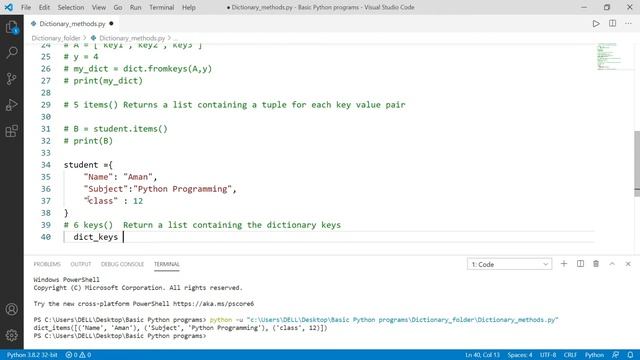The image size is (640, 360).
Task: Click the '# print(B)' comment line
Action: tap(88, 141)
